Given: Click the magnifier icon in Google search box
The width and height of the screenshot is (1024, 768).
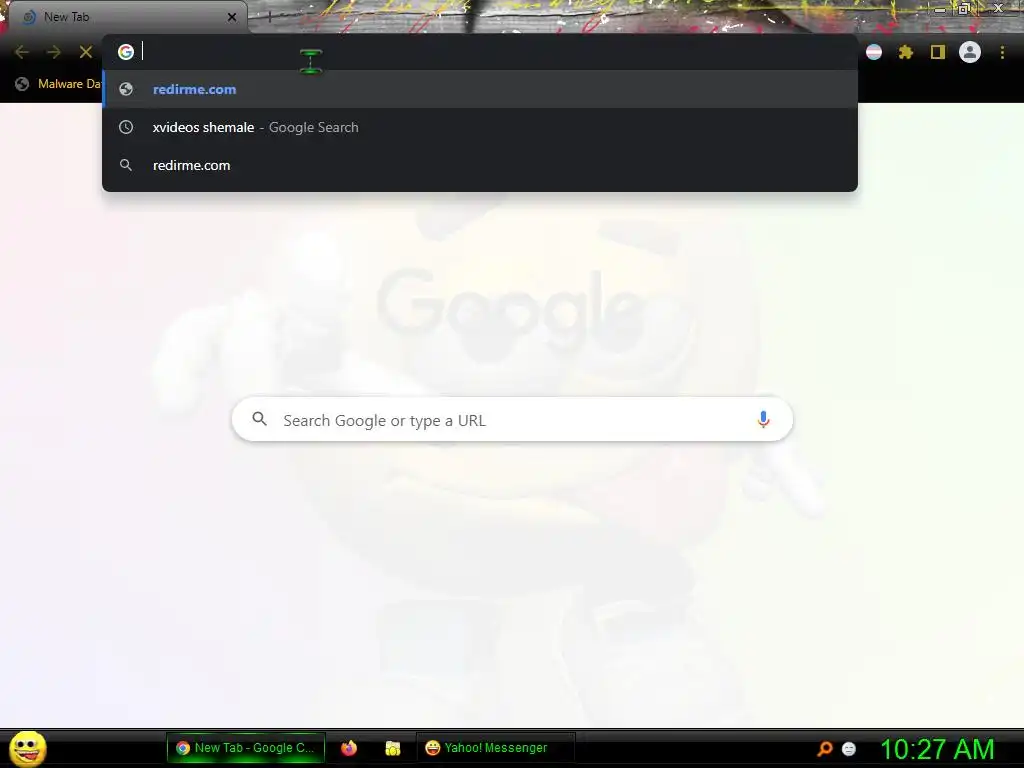Looking at the screenshot, I should click(x=259, y=419).
